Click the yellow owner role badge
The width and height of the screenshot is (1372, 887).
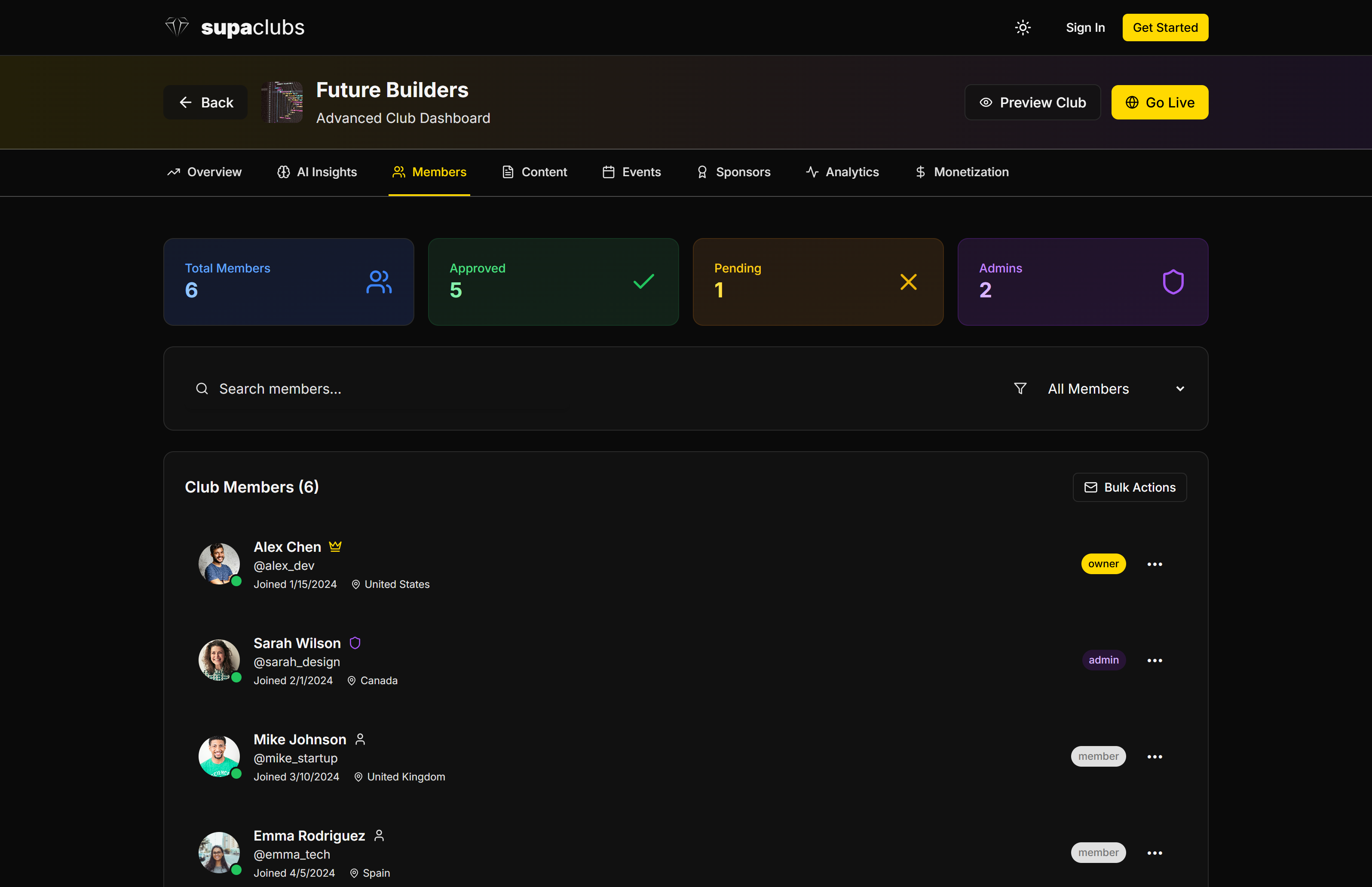click(x=1103, y=564)
